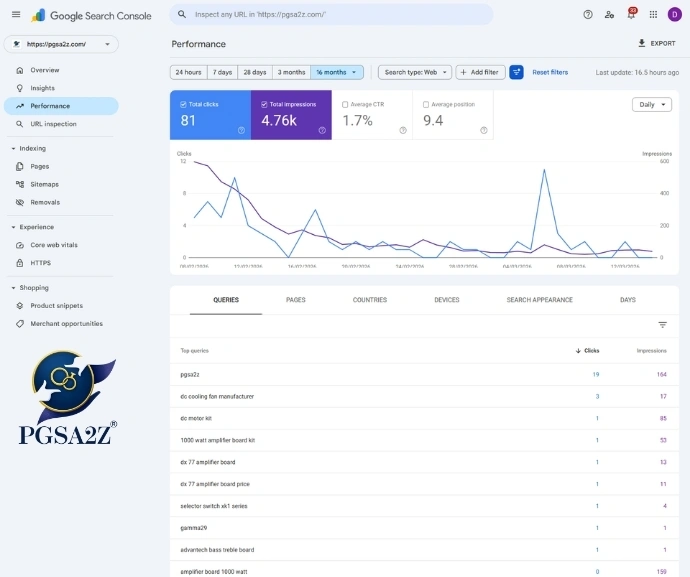Open Core web vitals in sidebar
690x577 pixels.
(x=53, y=245)
